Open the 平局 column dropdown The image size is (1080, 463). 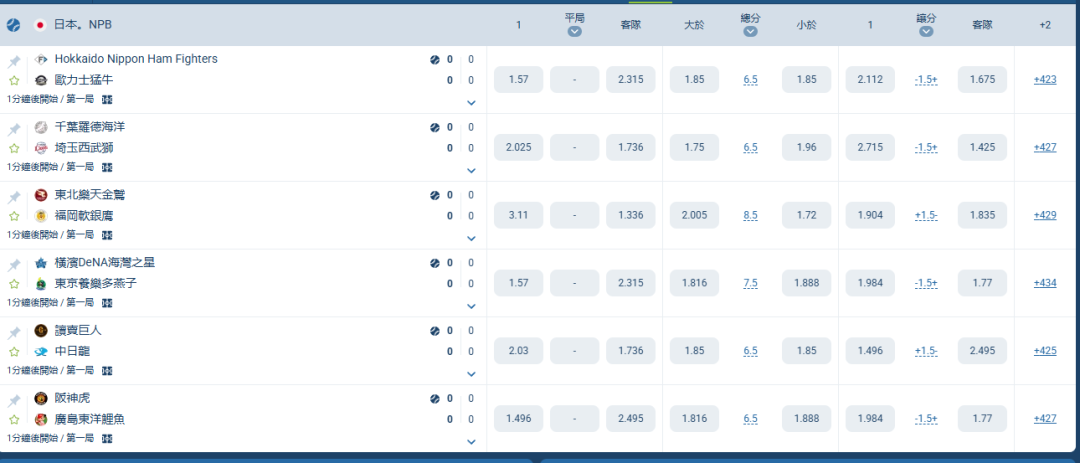(574, 32)
